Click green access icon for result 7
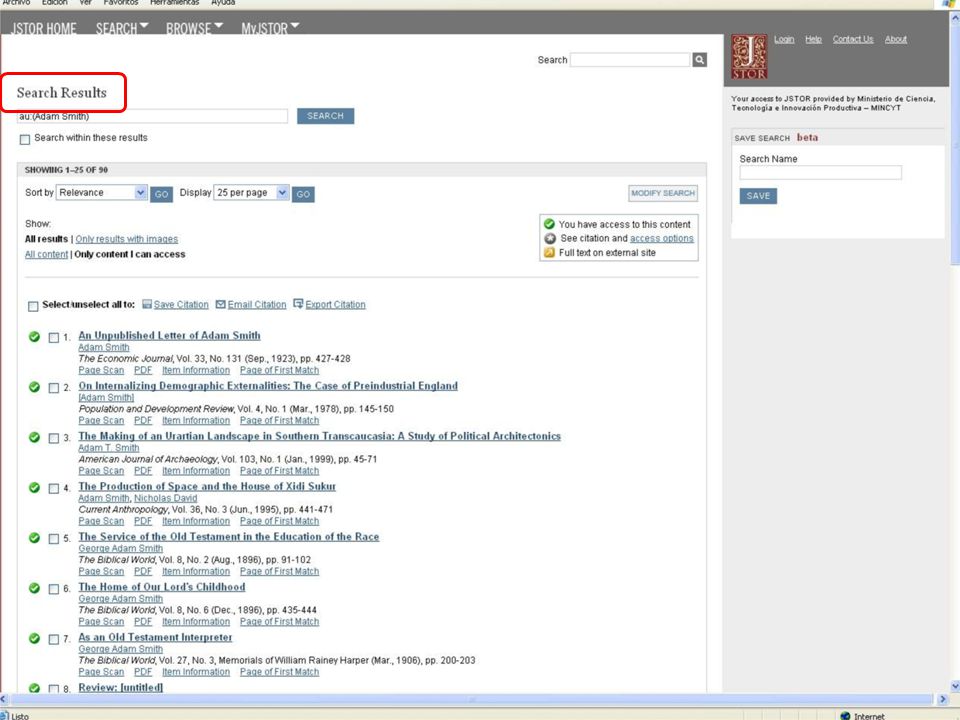 tap(34, 637)
